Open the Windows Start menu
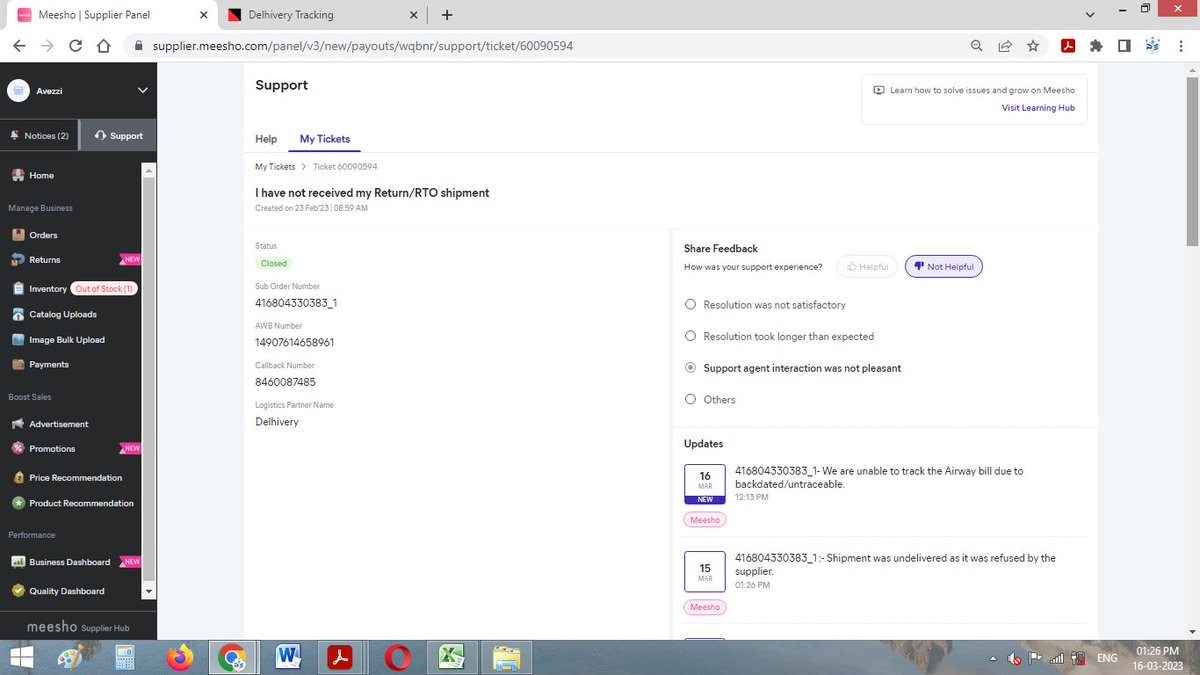 [19, 657]
